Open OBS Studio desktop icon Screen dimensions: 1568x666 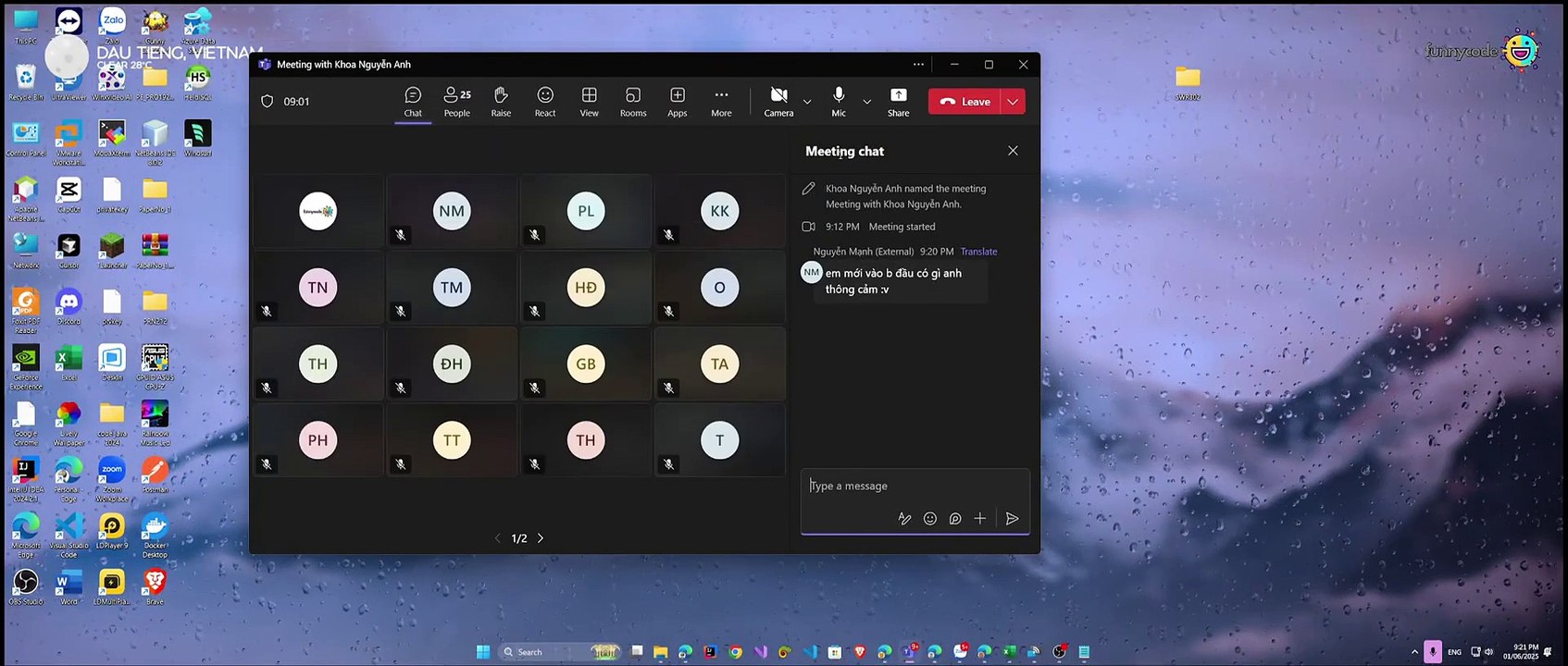26,587
